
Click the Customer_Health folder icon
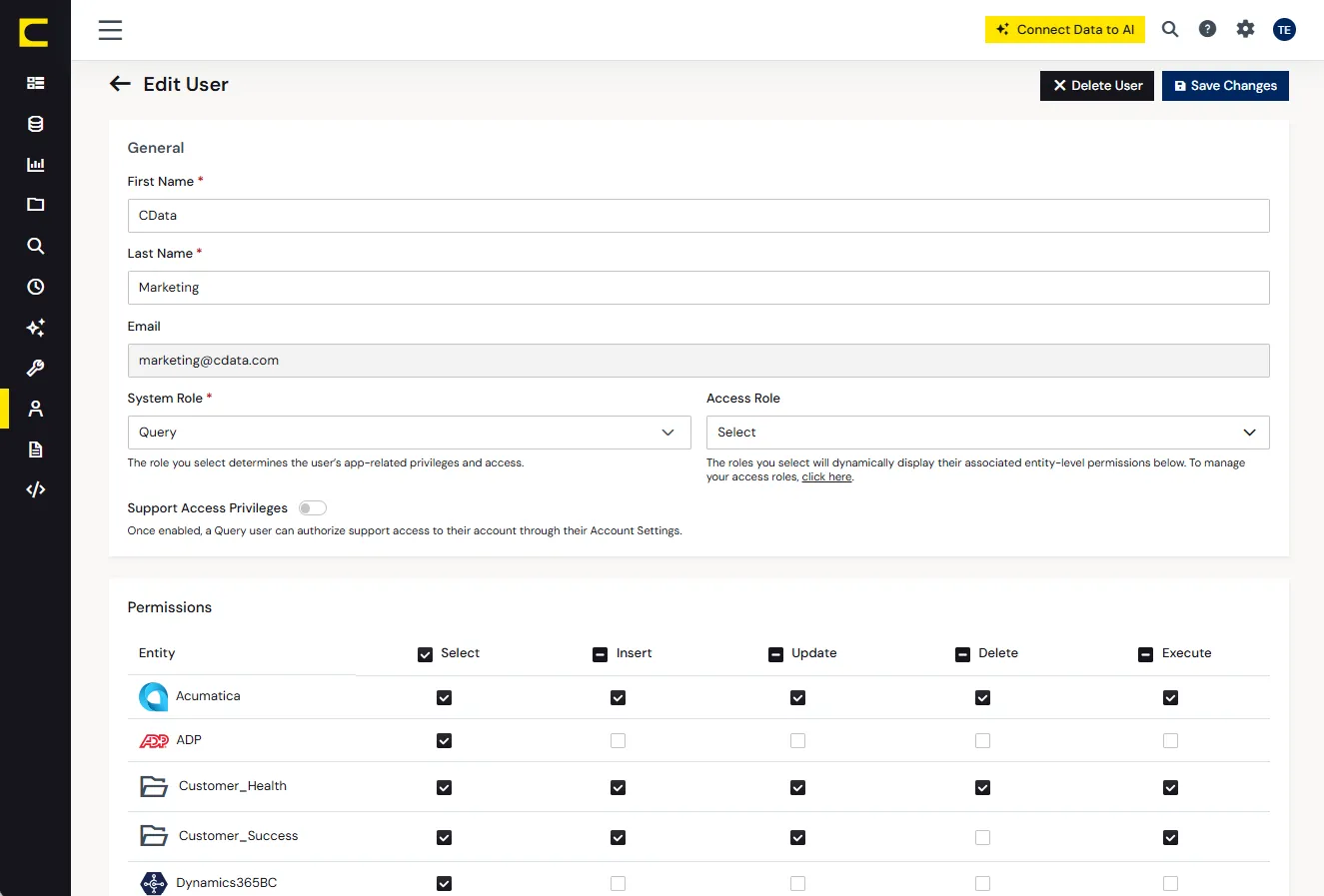[154, 786]
